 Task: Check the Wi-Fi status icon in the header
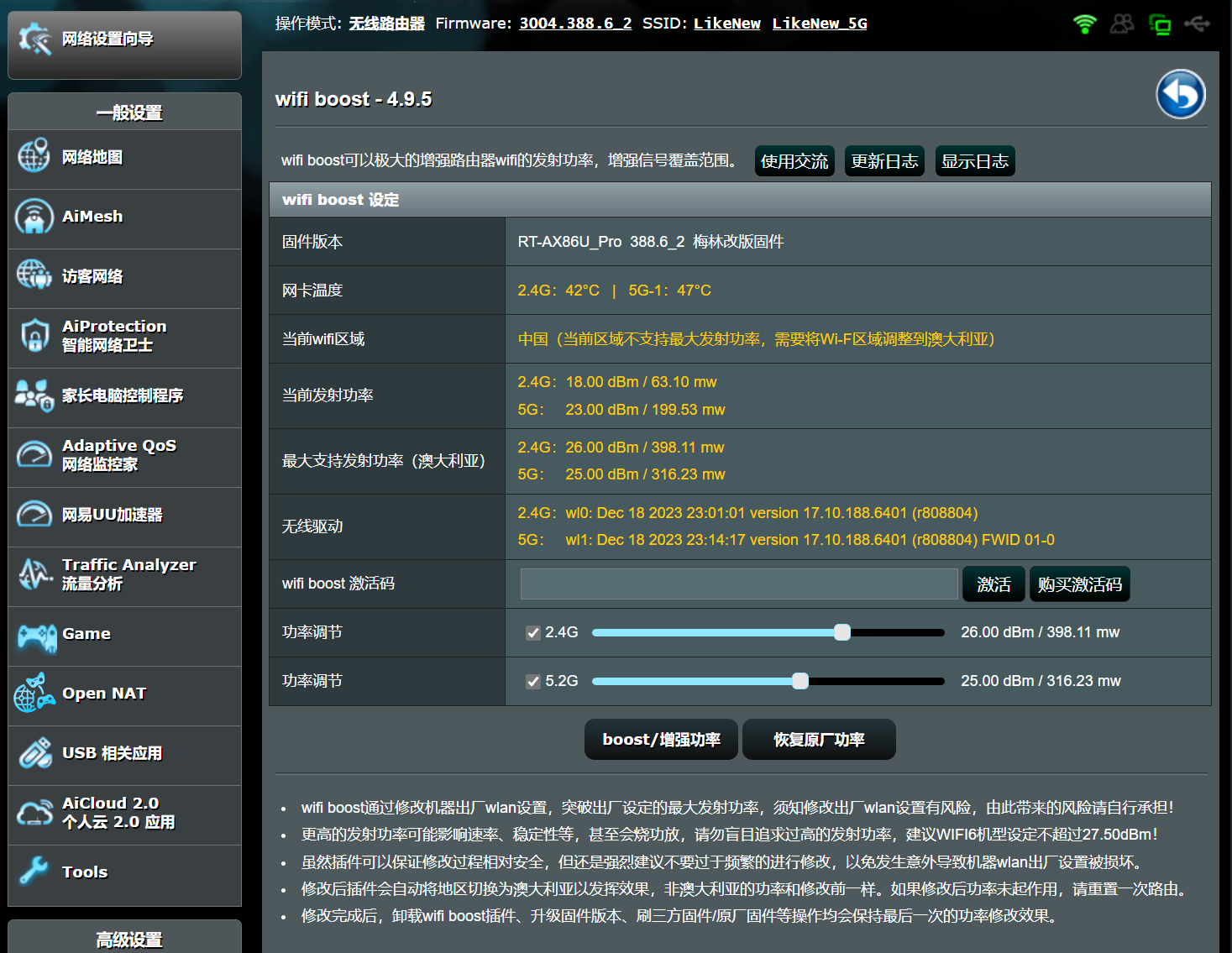coord(1084,24)
